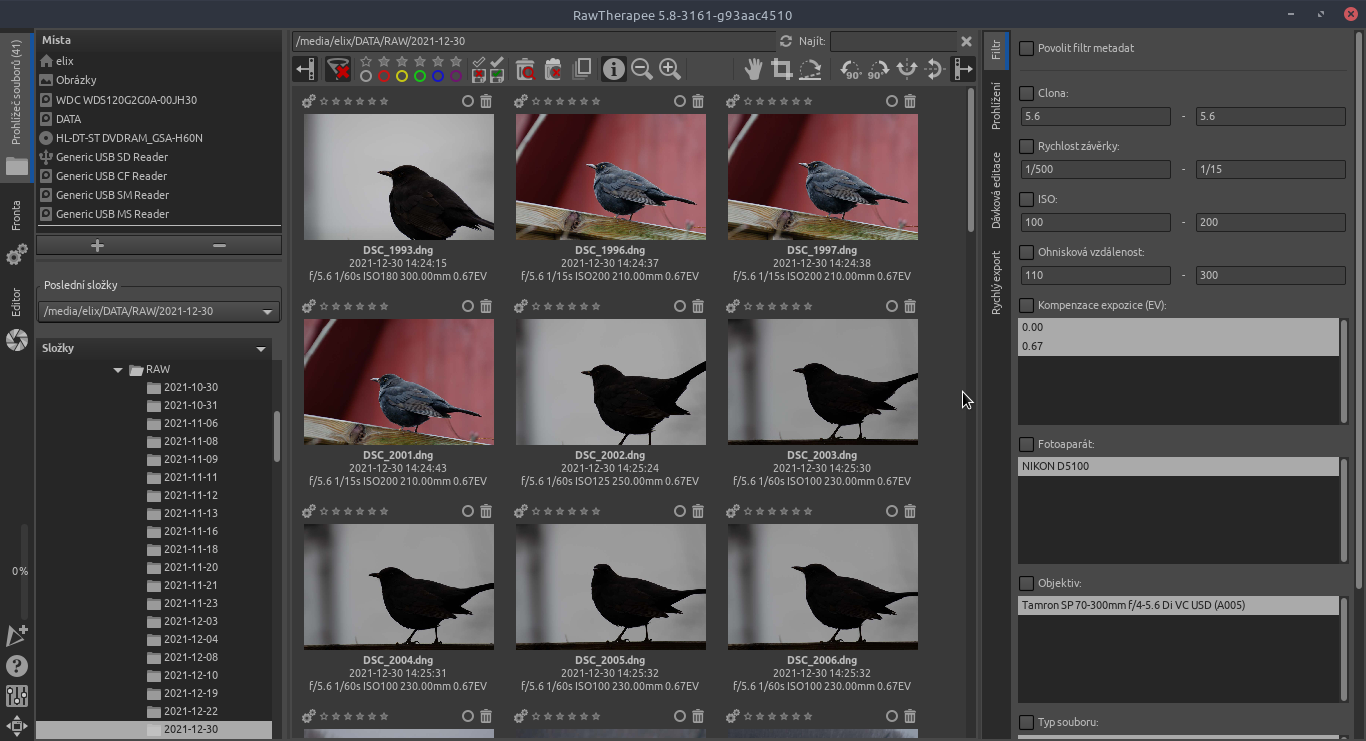Select the crop tool

(x=782, y=69)
